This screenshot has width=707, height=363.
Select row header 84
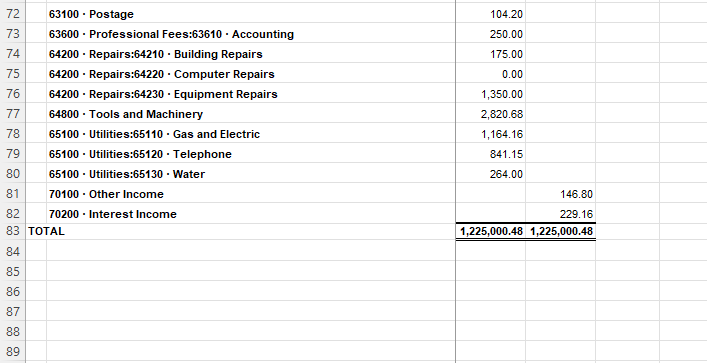(13, 251)
